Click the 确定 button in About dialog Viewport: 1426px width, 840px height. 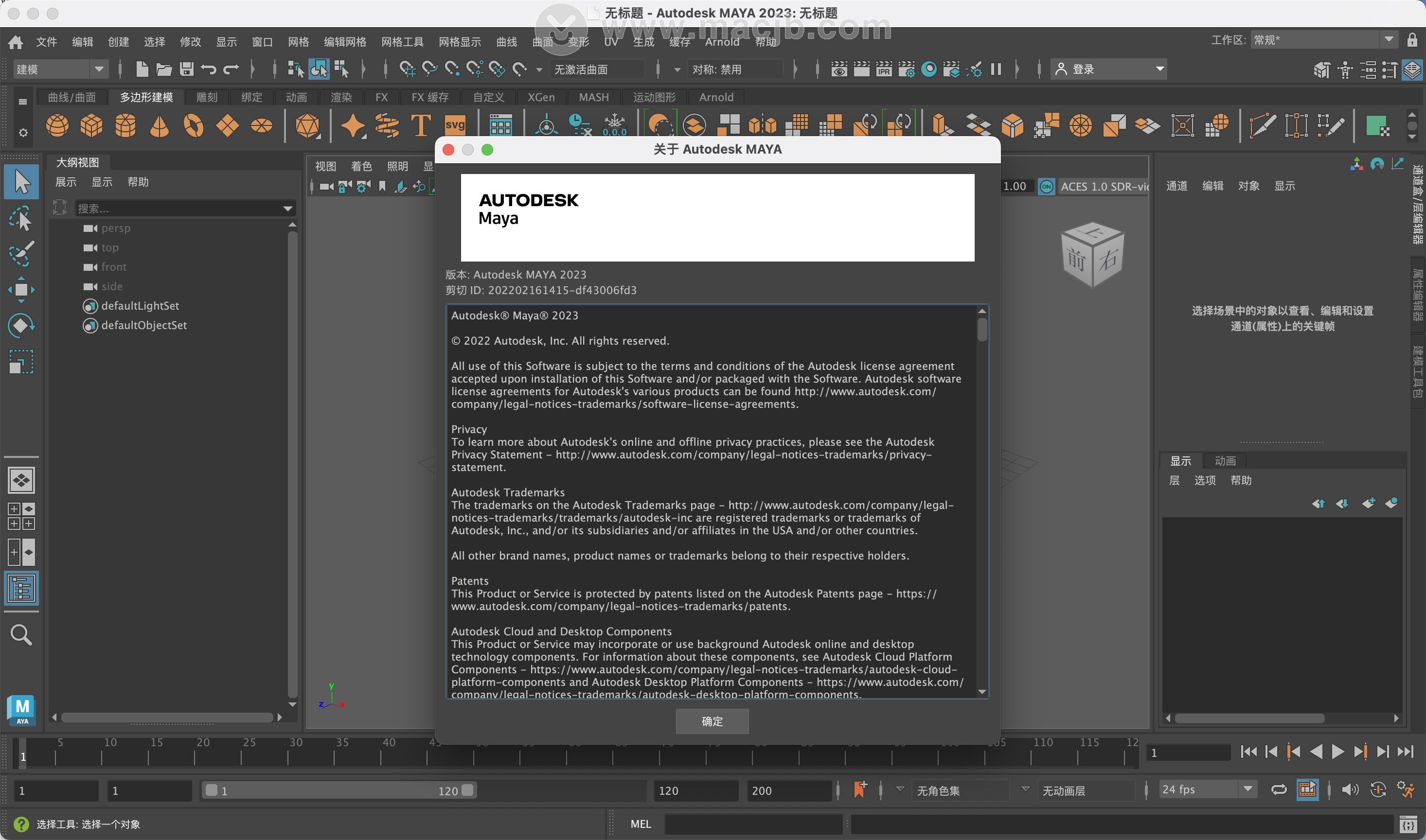[x=712, y=721]
